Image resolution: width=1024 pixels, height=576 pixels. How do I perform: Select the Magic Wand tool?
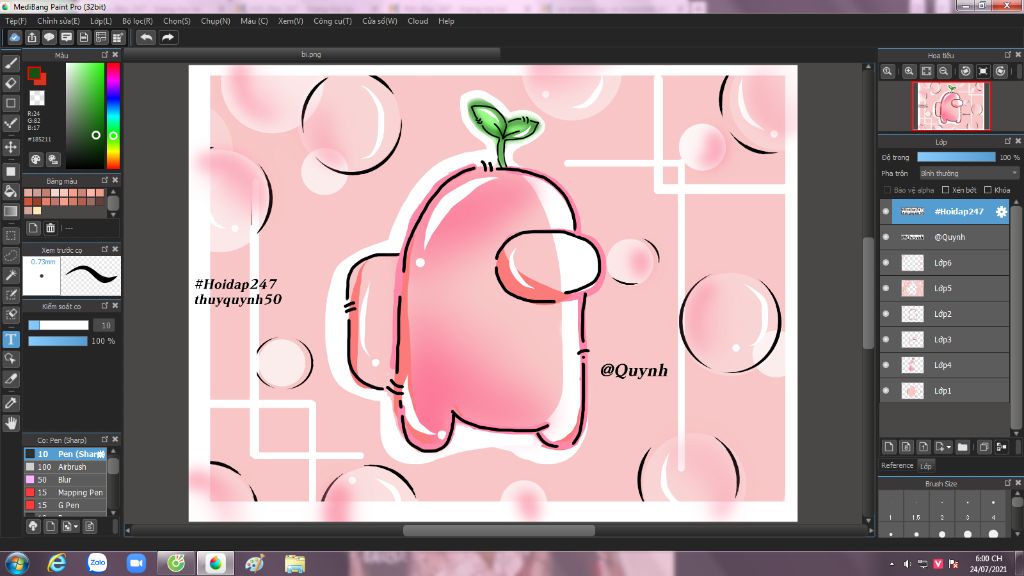tap(10, 275)
